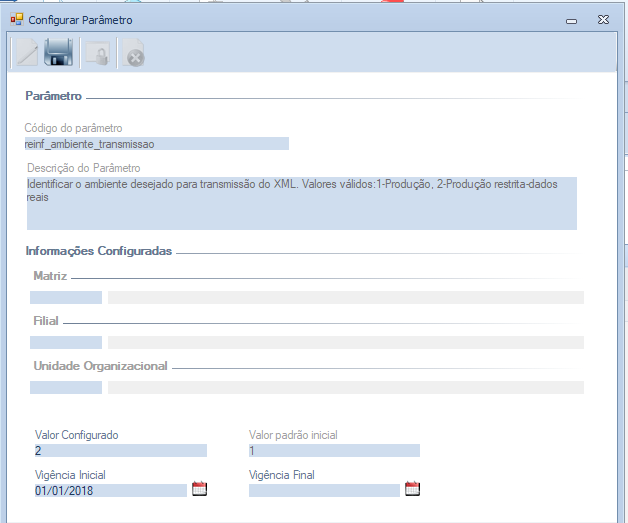
Task: Click the Filial code field
Action: click(66, 342)
